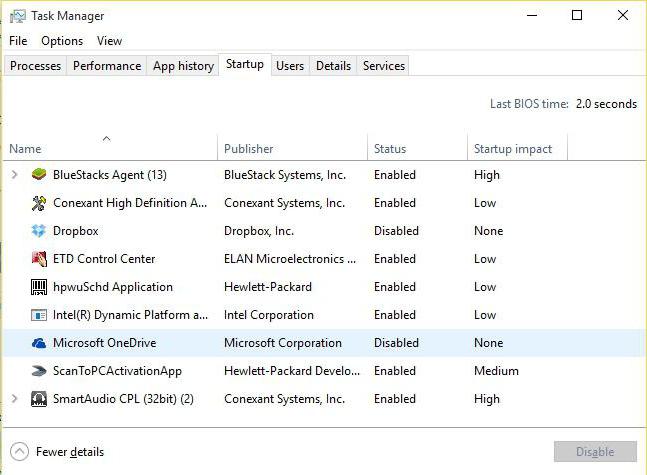Click the Microsoft OneDrive cloud icon
Image resolution: width=647 pixels, height=475 pixels.
[39, 343]
